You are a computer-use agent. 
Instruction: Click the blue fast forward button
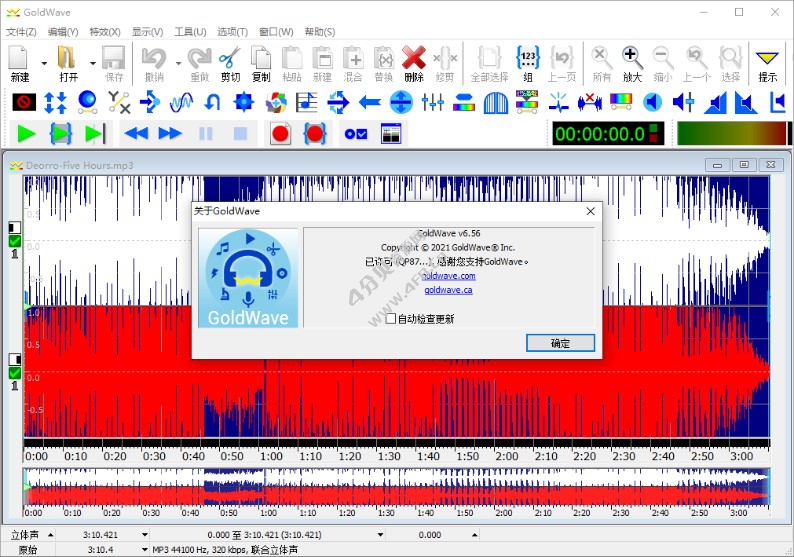(170, 134)
